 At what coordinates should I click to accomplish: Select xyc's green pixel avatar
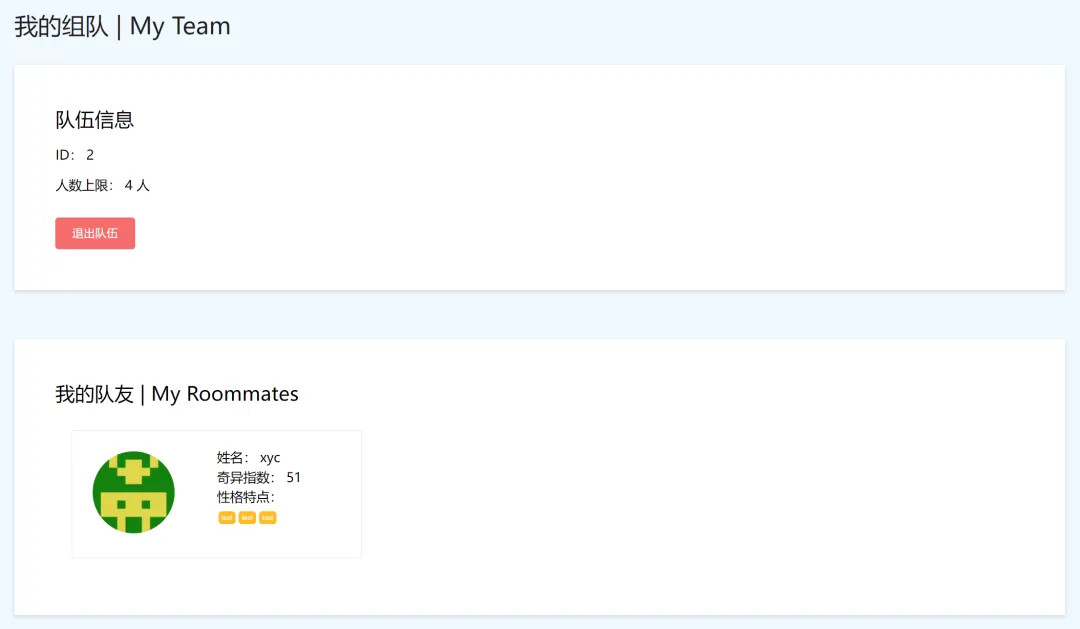pyautogui.click(x=134, y=492)
